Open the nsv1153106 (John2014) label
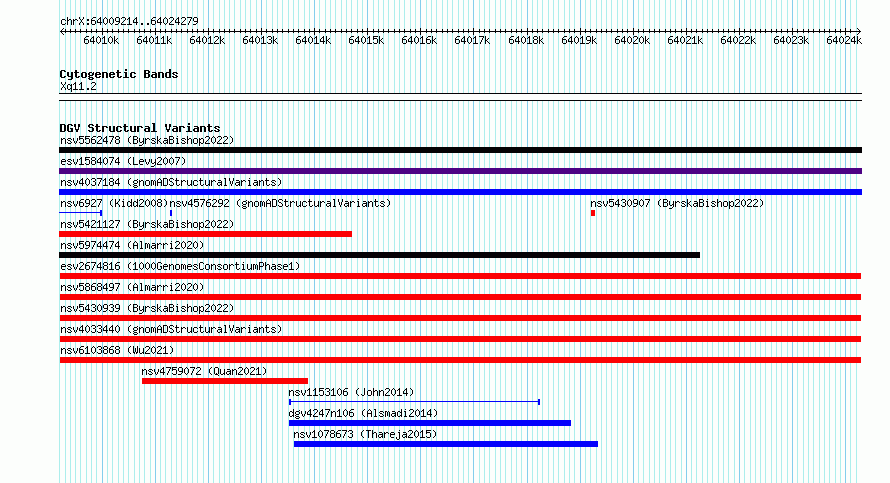This screenshot has width=890, height=483. 351,392
